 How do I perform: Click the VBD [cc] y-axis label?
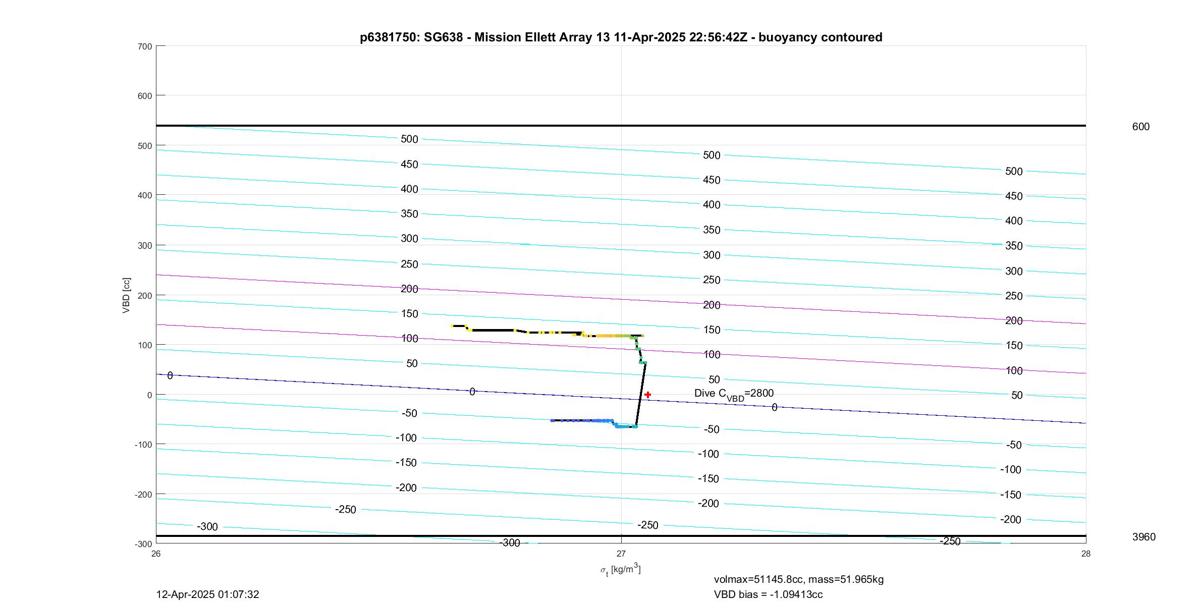(x=127, y=294)
